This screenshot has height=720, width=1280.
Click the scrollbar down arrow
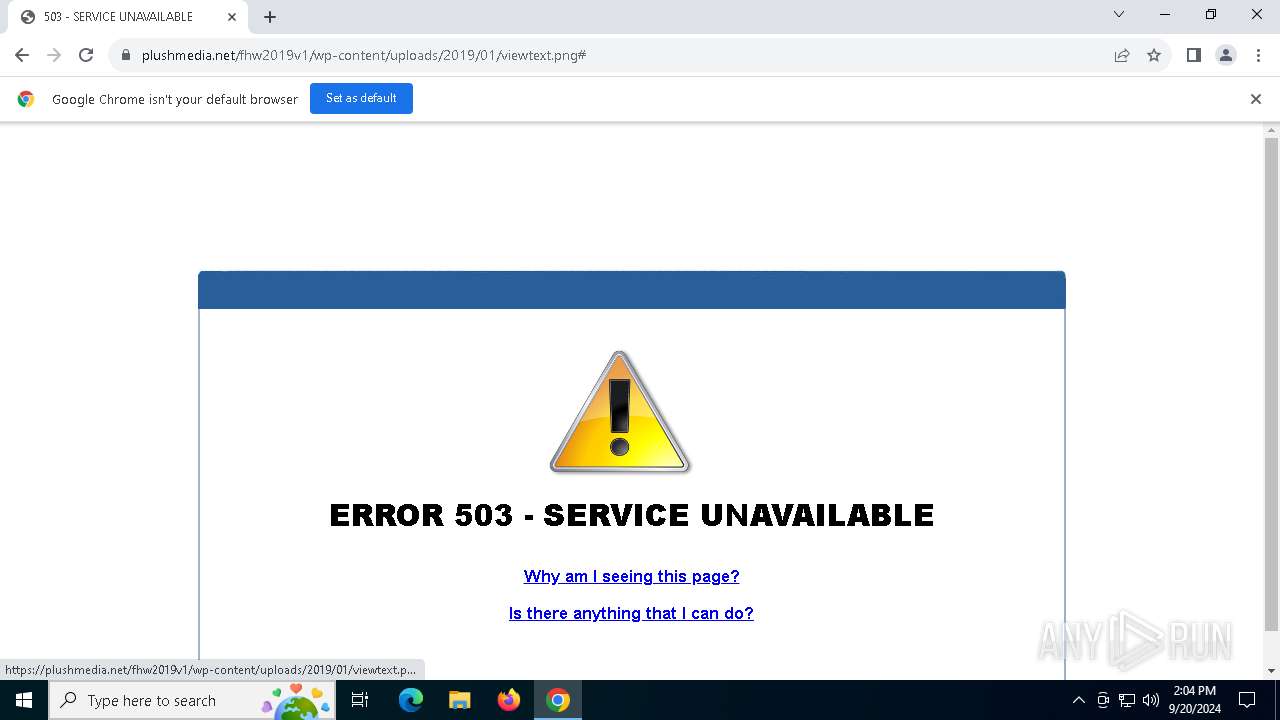click(1272, 671)
